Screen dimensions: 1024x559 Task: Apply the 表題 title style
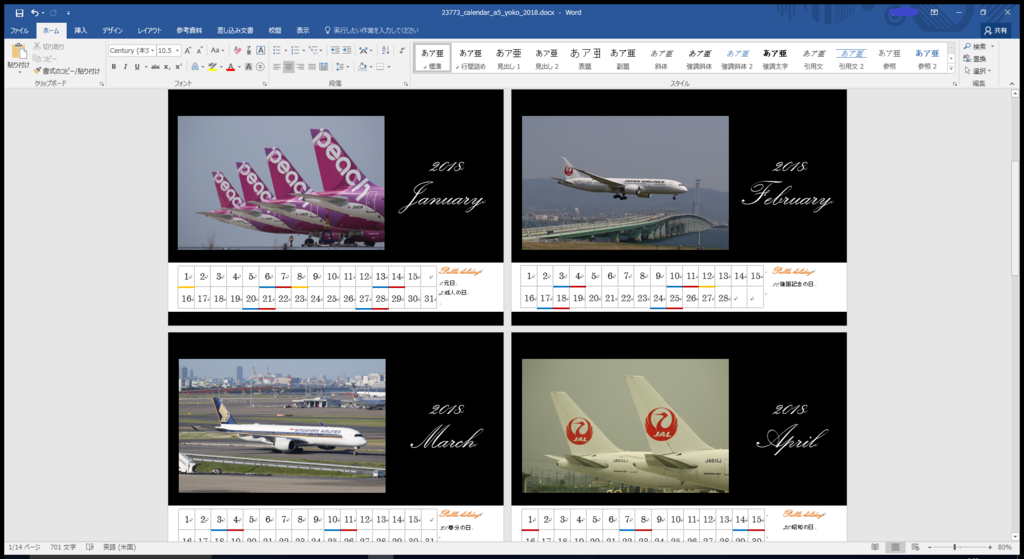click(584, 58)
